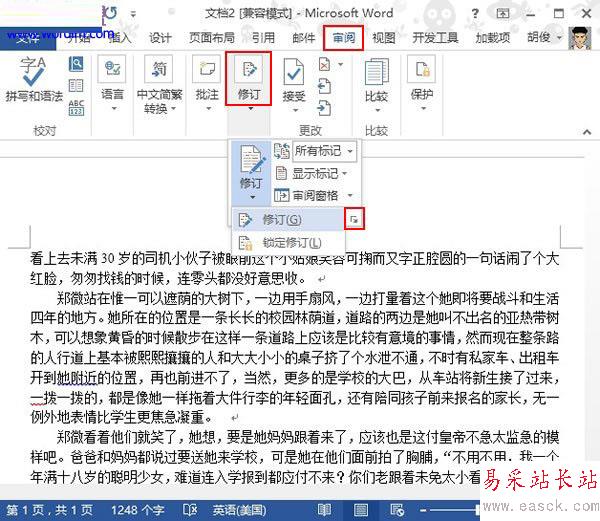
Task: Expand the arrow under the 比较 button
Action: point(377,110)
